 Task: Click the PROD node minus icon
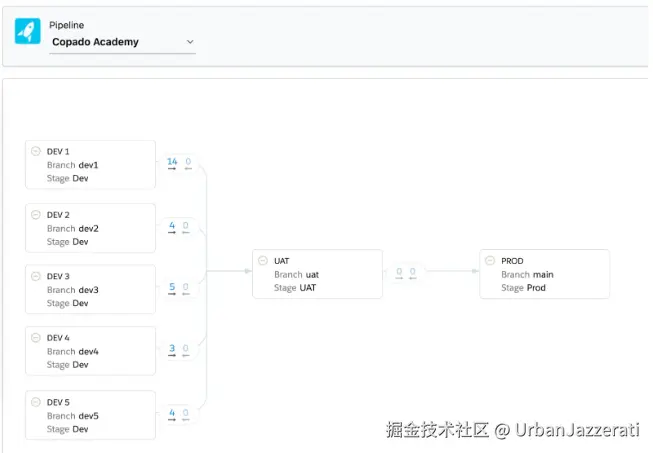[x=490, y=260]
